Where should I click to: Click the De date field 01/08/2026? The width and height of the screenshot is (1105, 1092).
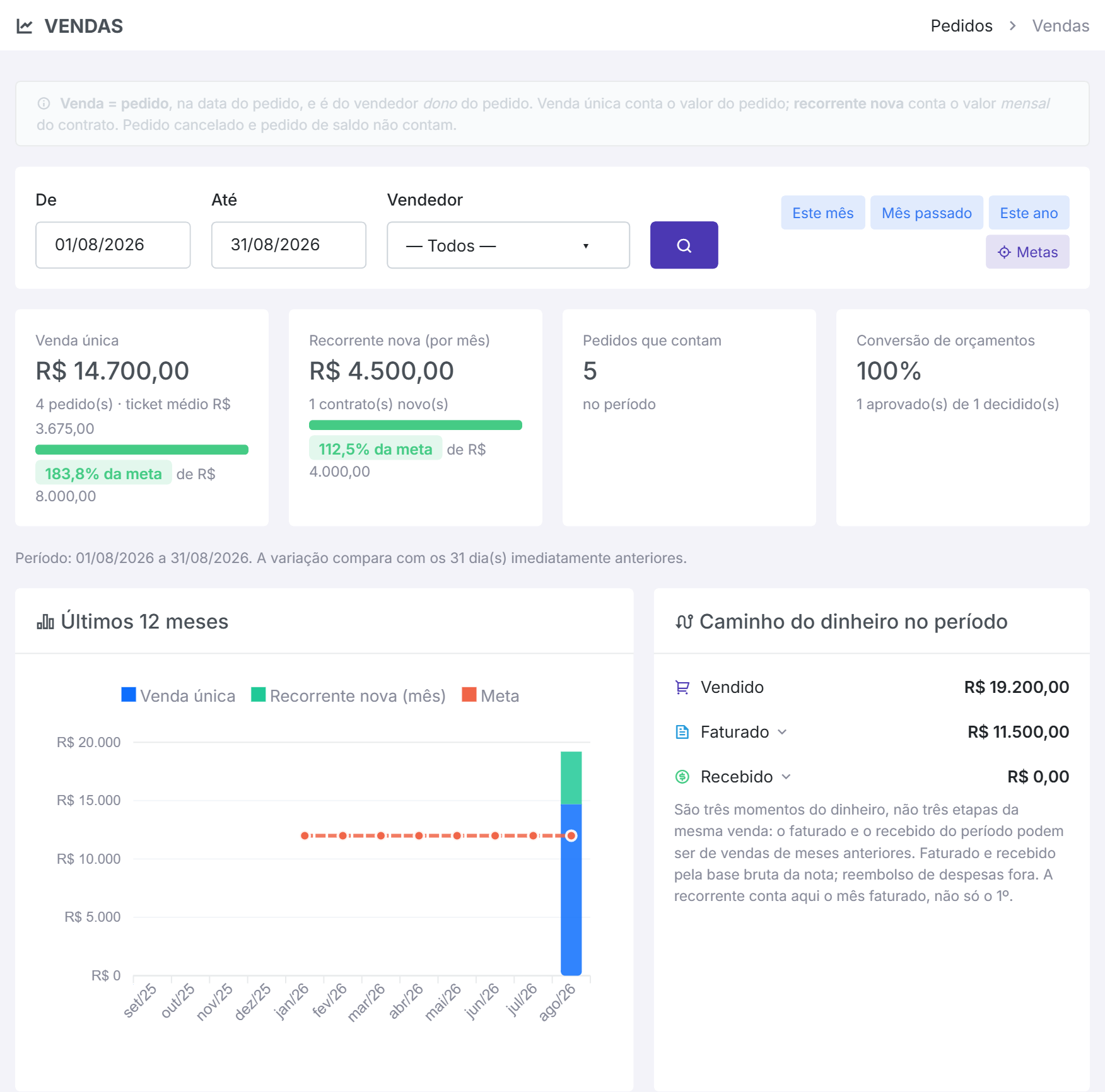tap(113, 245)
